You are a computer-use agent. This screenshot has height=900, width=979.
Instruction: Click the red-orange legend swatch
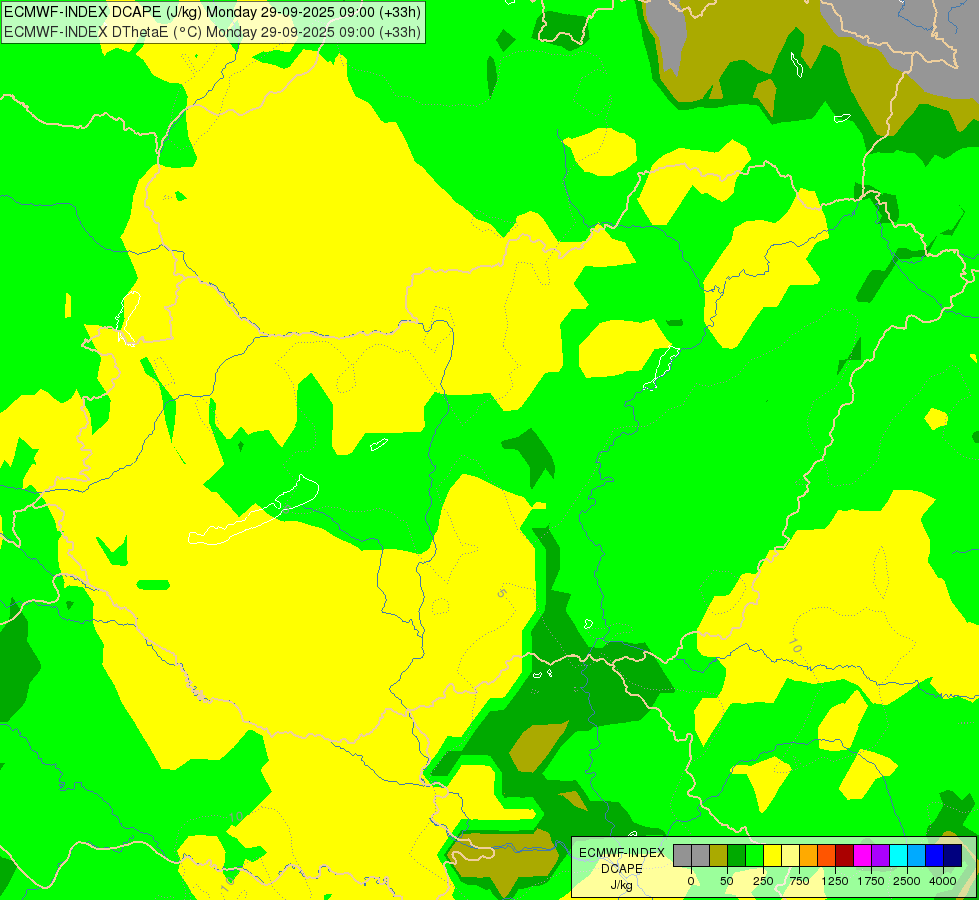(827, 856)
